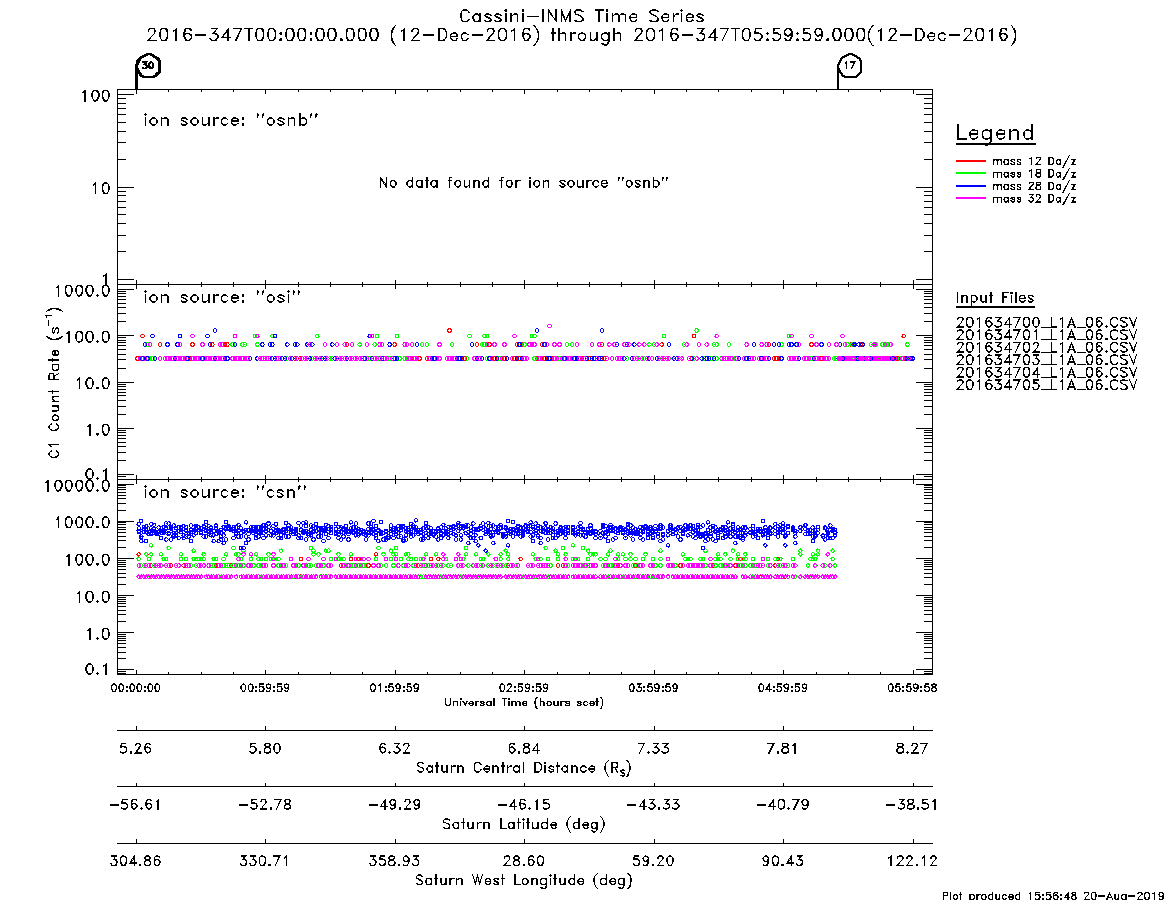Image resolution: width=1165 pixels, height=900 pixels.
Task: Click the 04:59:59 time tick label
Action: (782, 688)
